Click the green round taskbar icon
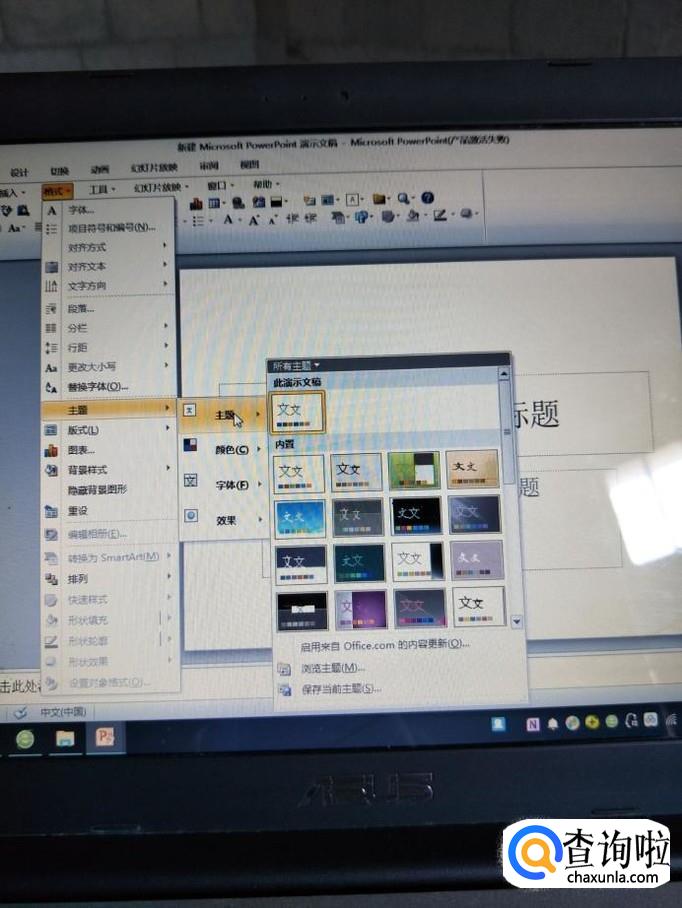 pos(25,739)
